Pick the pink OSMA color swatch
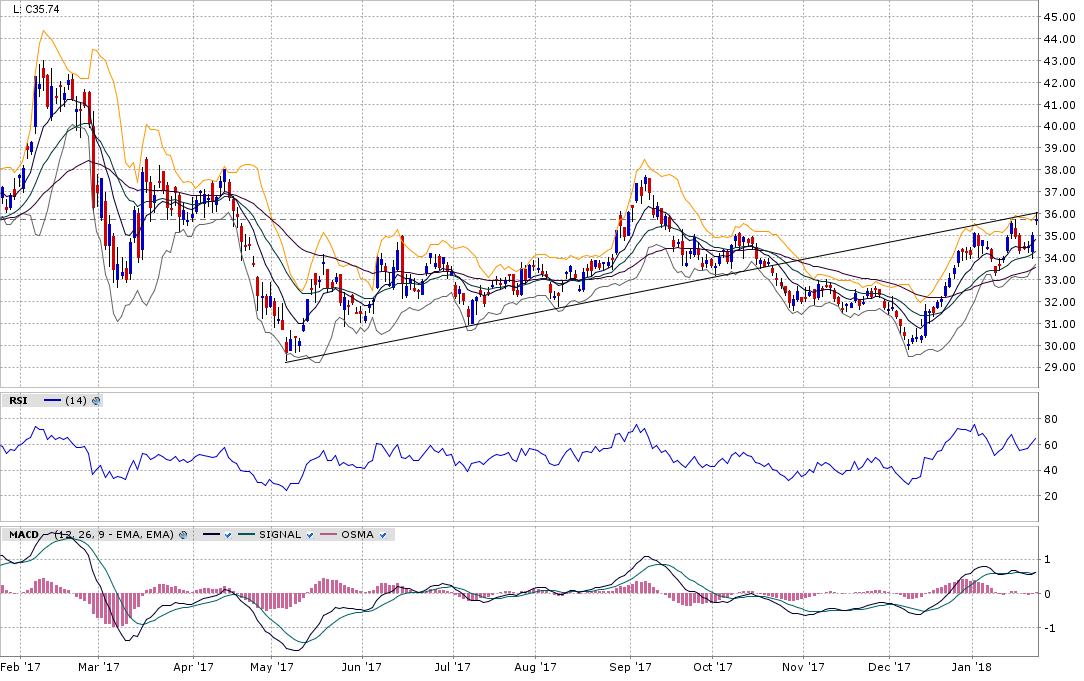This screenshot has height=681, width=1084. [x=329, y=535]
